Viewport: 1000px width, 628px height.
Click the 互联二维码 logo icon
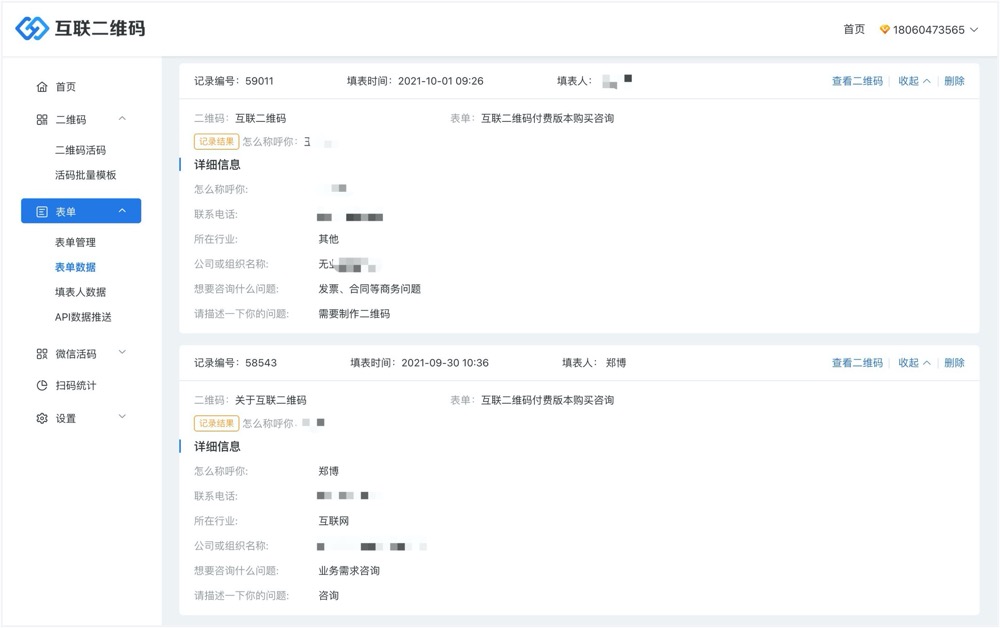[x=32, y=29]
